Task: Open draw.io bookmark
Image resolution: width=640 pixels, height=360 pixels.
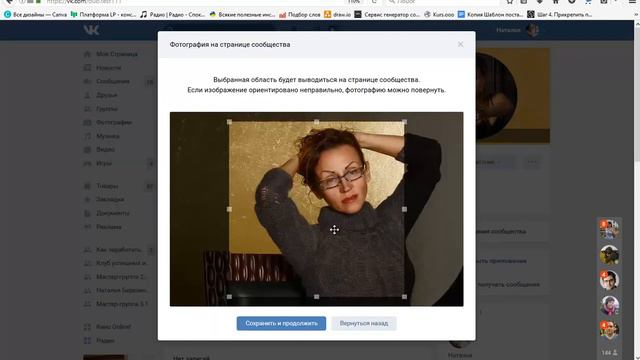Action: [338, 14]
